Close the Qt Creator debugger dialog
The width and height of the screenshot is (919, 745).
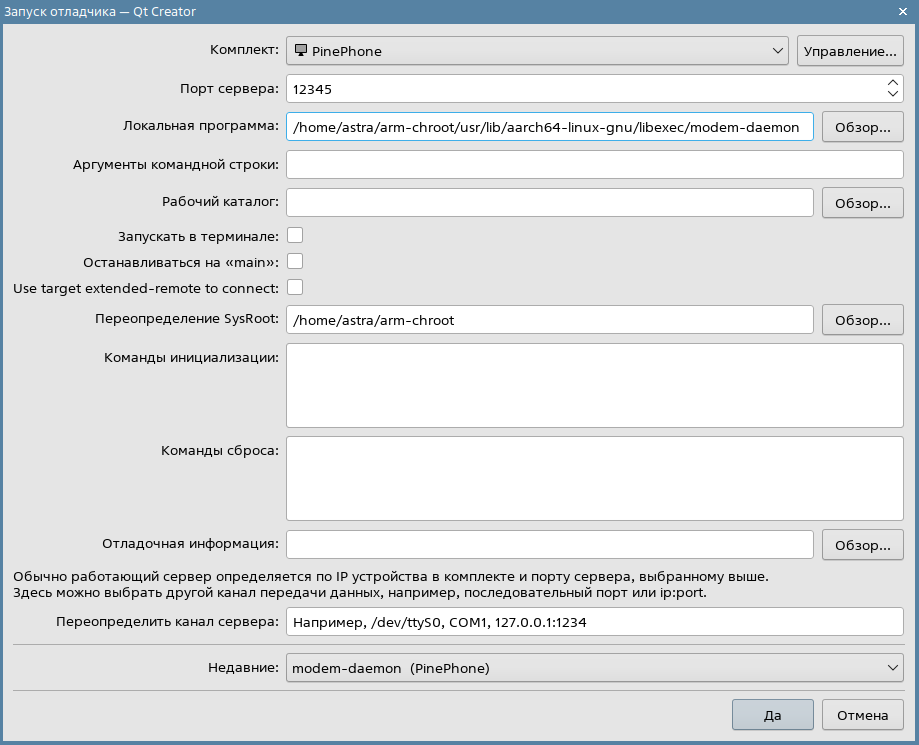point(904,11)
